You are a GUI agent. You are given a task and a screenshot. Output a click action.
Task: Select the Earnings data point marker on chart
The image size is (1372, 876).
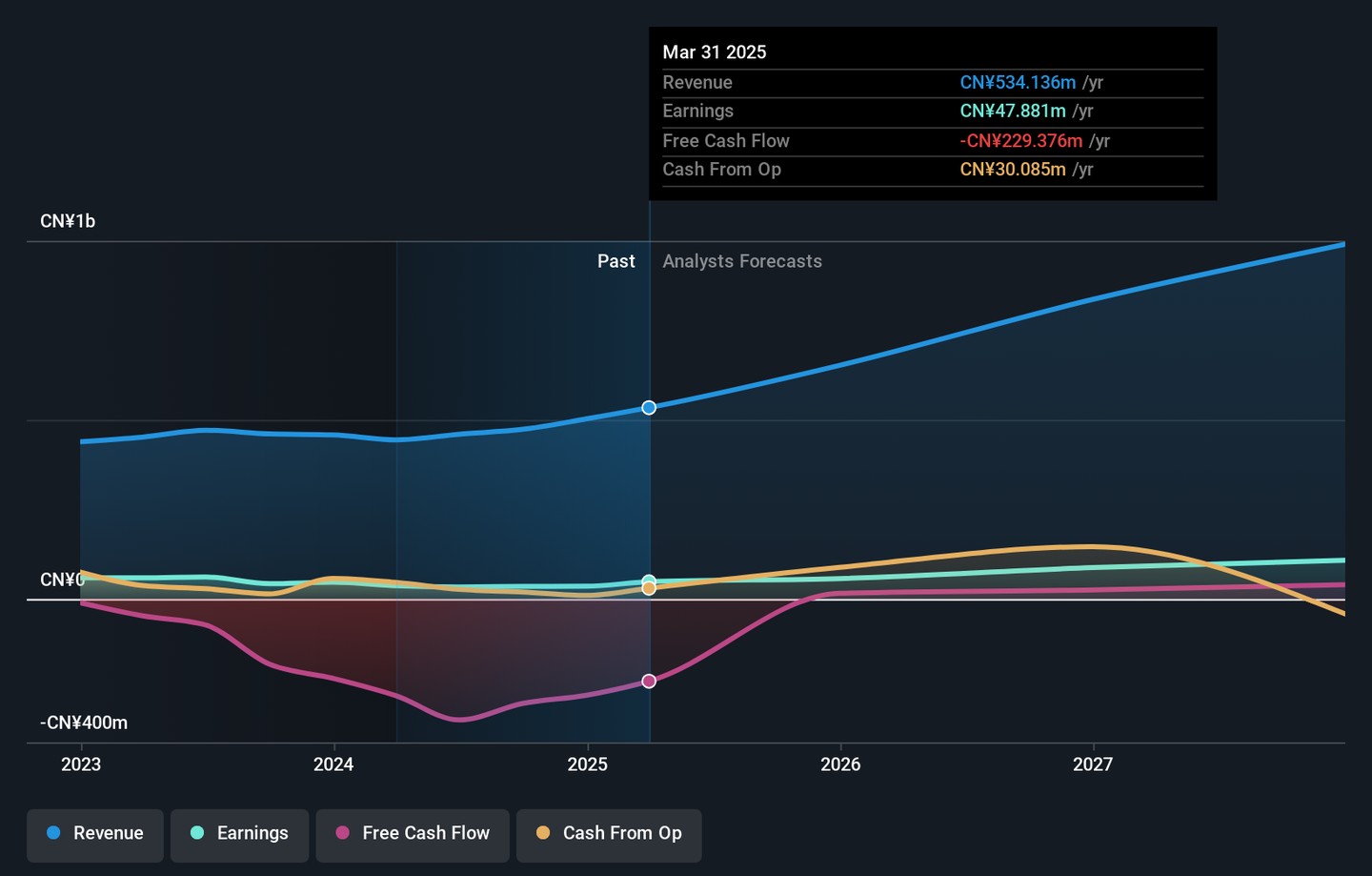[x=649, y=580]
